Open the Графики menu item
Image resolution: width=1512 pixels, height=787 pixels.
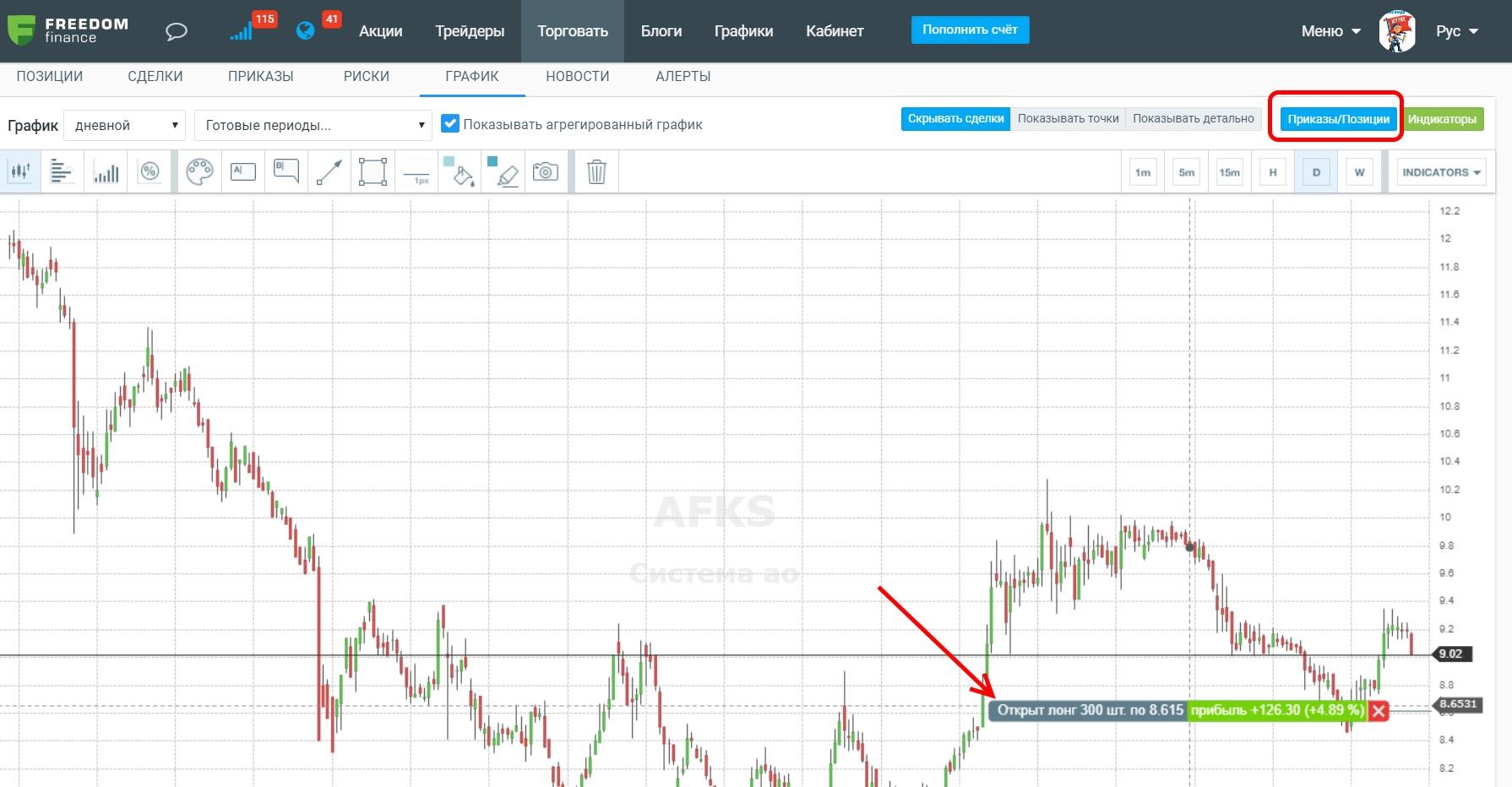pos(743,31)
